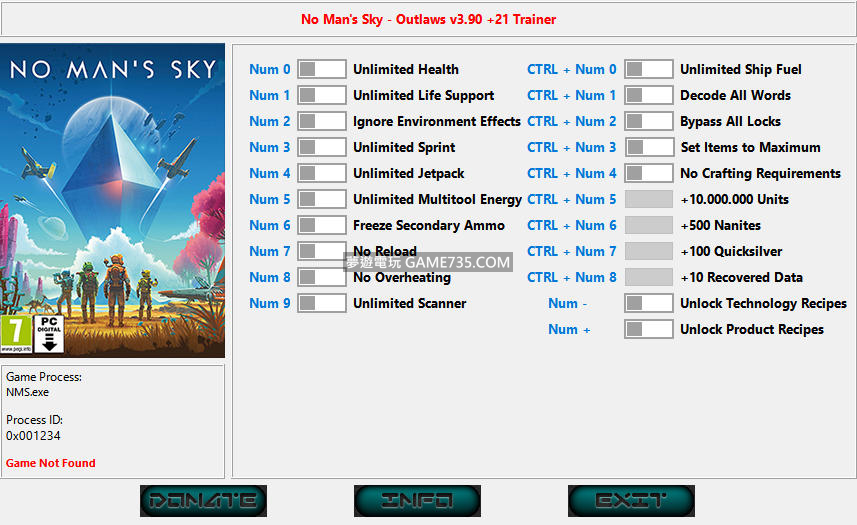Screen dimensions: 857x525
Task: Click the +10 Recovered Data button
Action: coord(649,277)
